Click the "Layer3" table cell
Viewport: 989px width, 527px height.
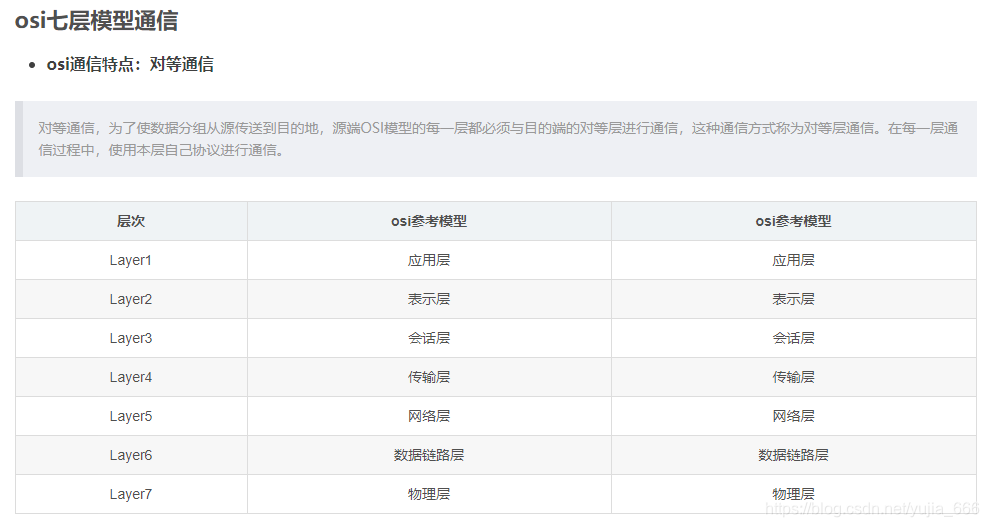(131, 339)
